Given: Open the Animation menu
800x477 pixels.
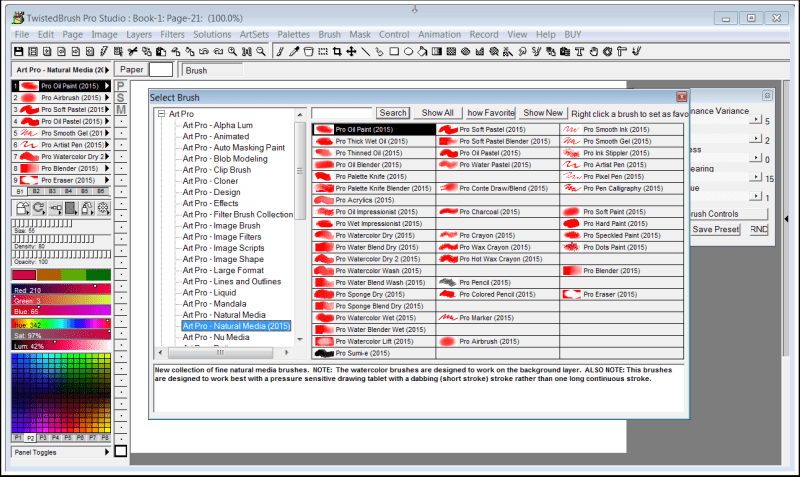Looking at the screenshot, I should point(439,34).
